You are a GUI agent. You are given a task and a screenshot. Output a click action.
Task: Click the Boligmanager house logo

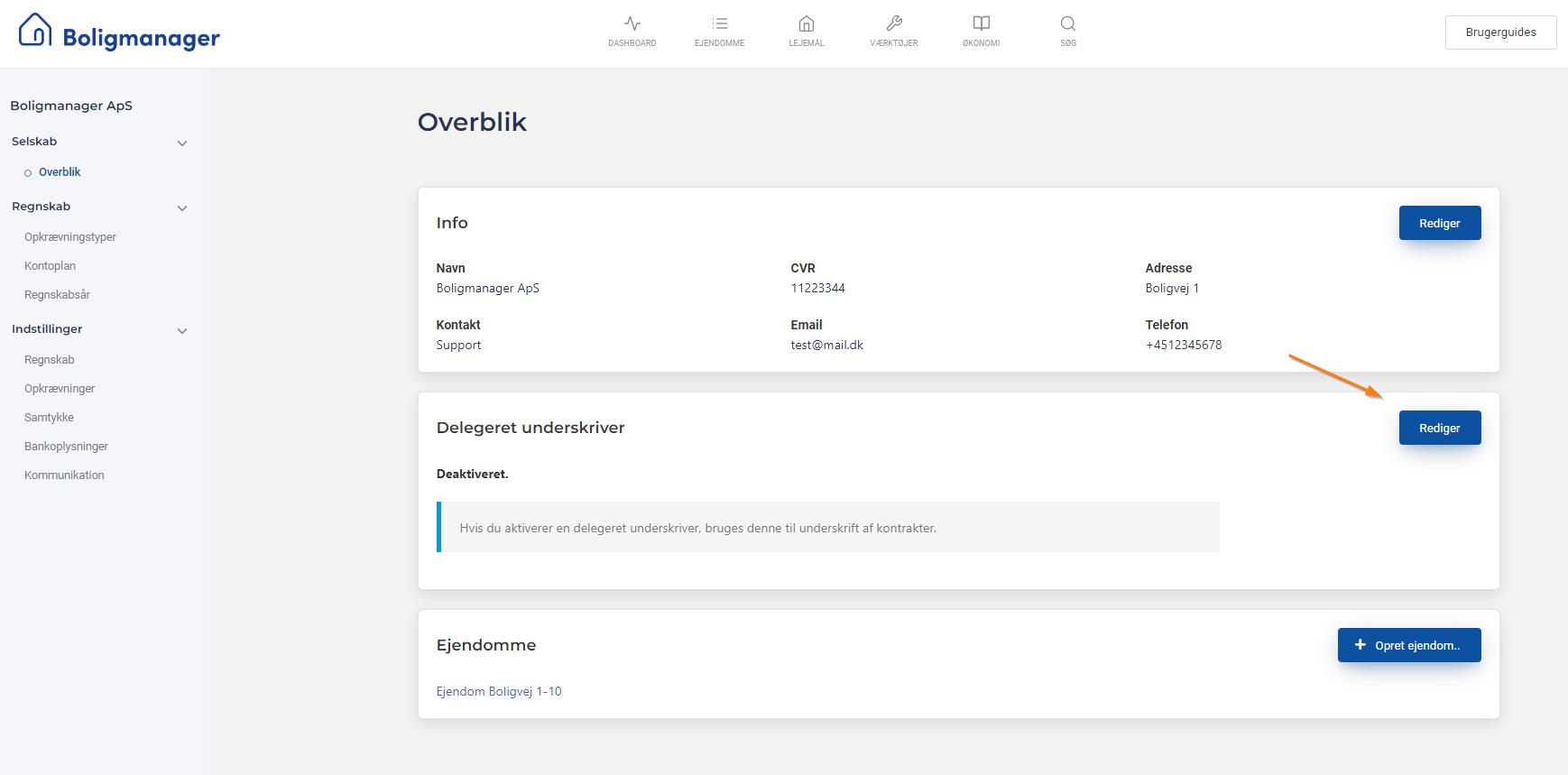(x=35, y=31)
